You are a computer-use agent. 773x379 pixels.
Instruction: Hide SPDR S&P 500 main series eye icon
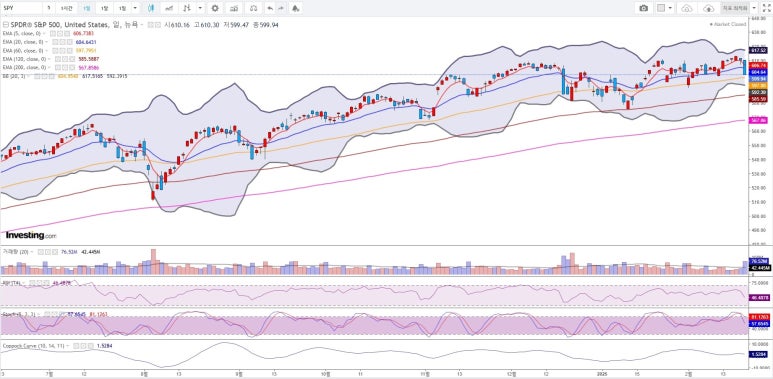click(x=150, y=25)
